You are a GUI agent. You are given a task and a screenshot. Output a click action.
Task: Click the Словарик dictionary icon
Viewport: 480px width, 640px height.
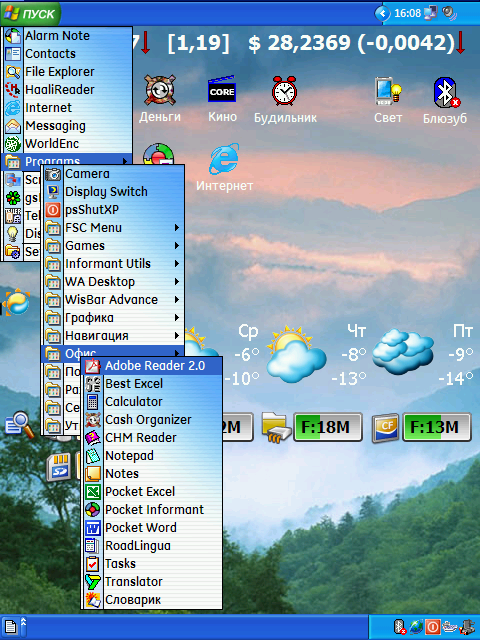[93, 599]
